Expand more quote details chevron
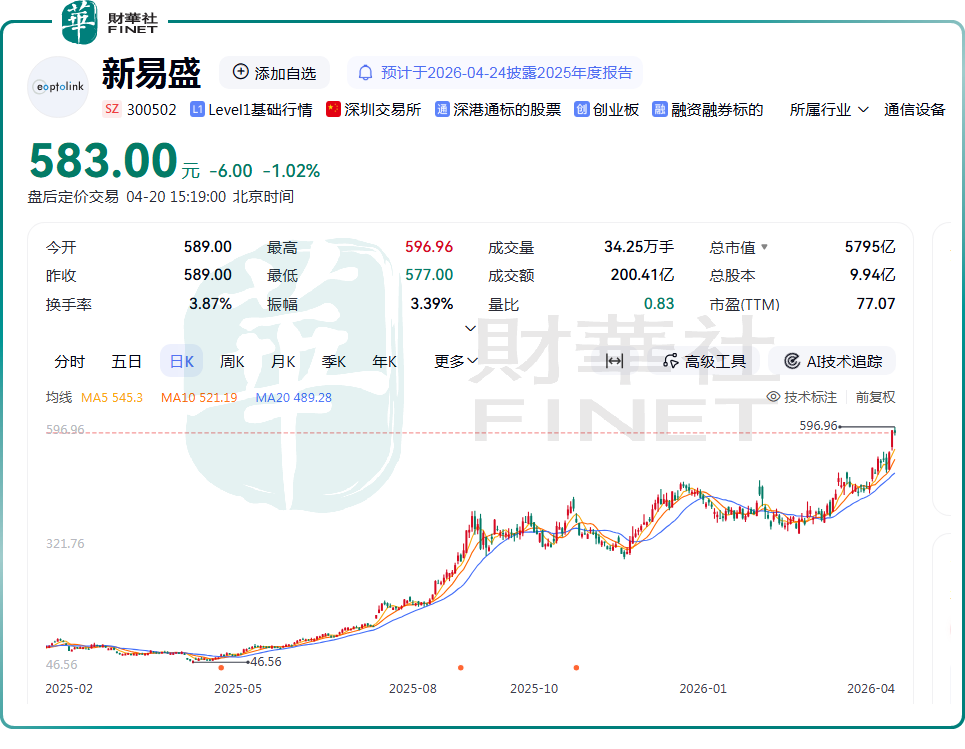The image size is (965, 749). pos(471,328)
